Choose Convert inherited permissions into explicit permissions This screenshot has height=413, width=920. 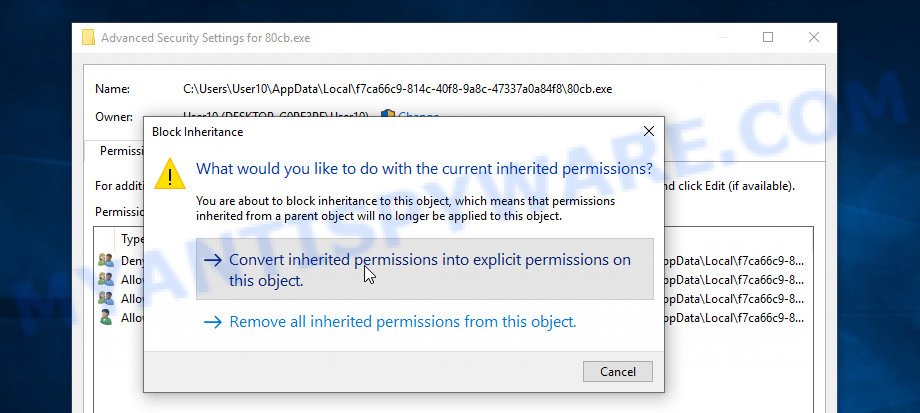coord(424,269)
